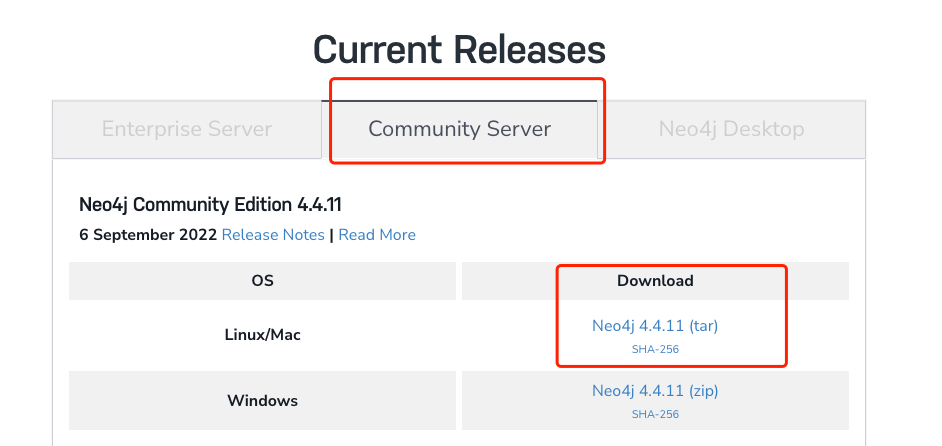
Task: Follow the Read More link
Action: click(x=377, y=234)
